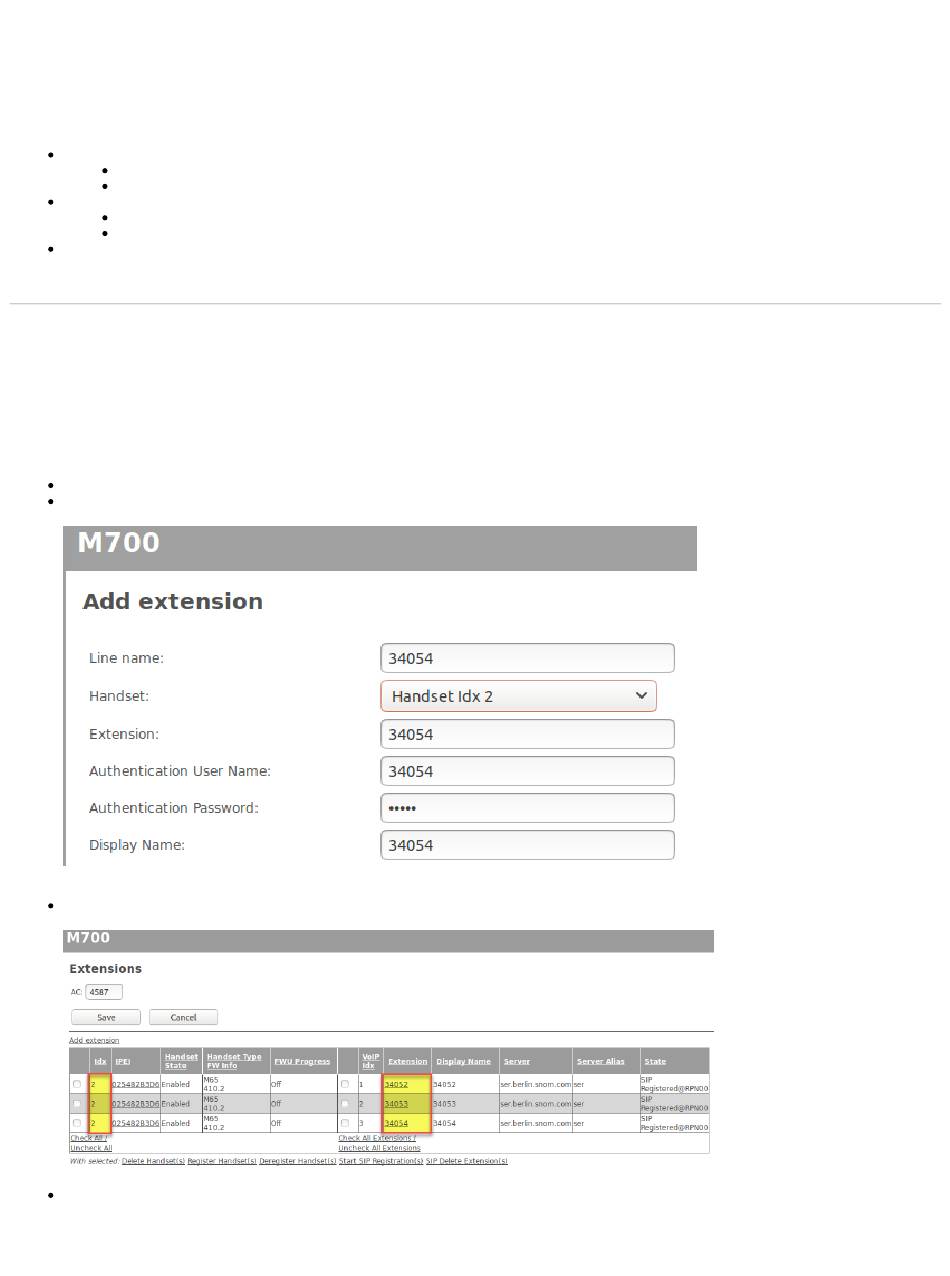This screenshot has width=950, height=1276.
Task: Sort by the Display Name column header
Action: tap(463, 1061)
